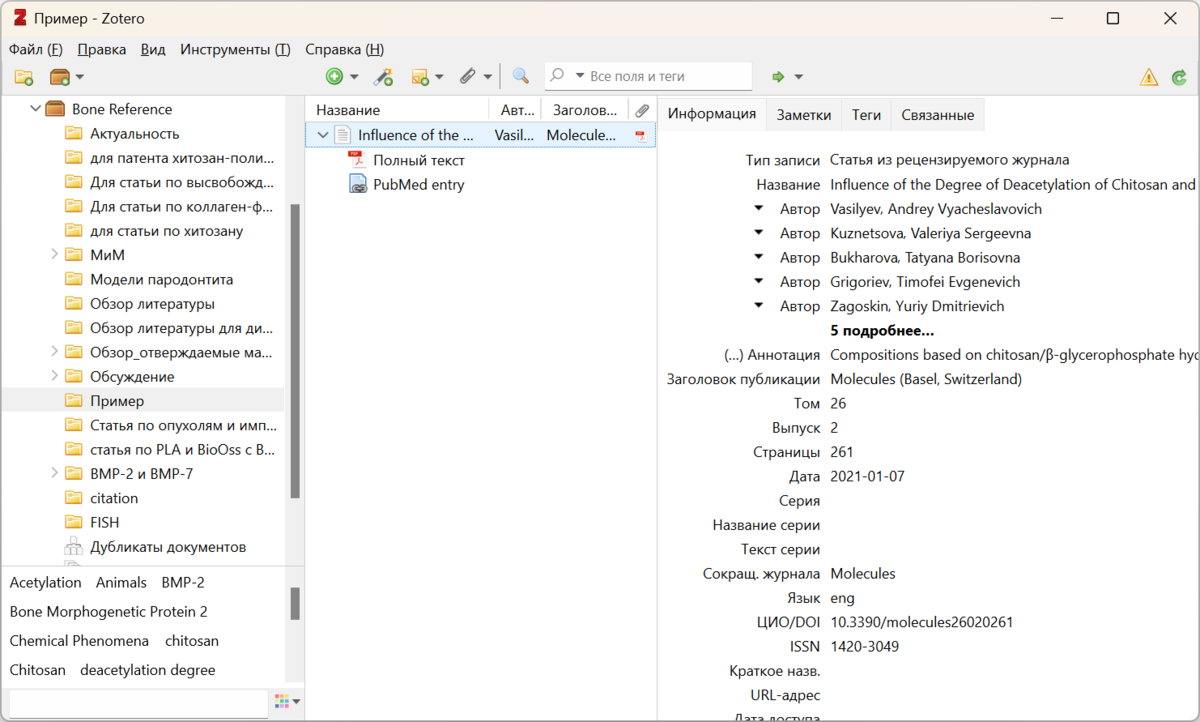Click the green New Item plus icon

click(x=334, y=77)
